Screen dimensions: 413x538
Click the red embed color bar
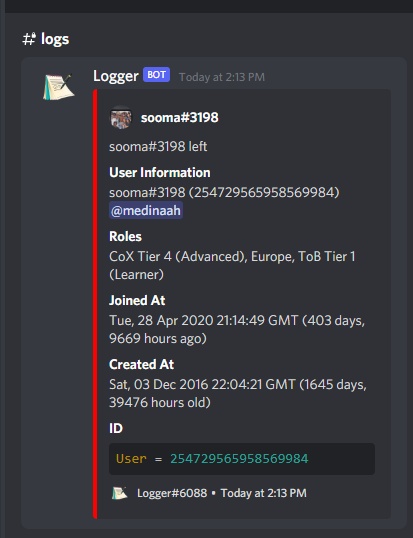pos(95,304)
